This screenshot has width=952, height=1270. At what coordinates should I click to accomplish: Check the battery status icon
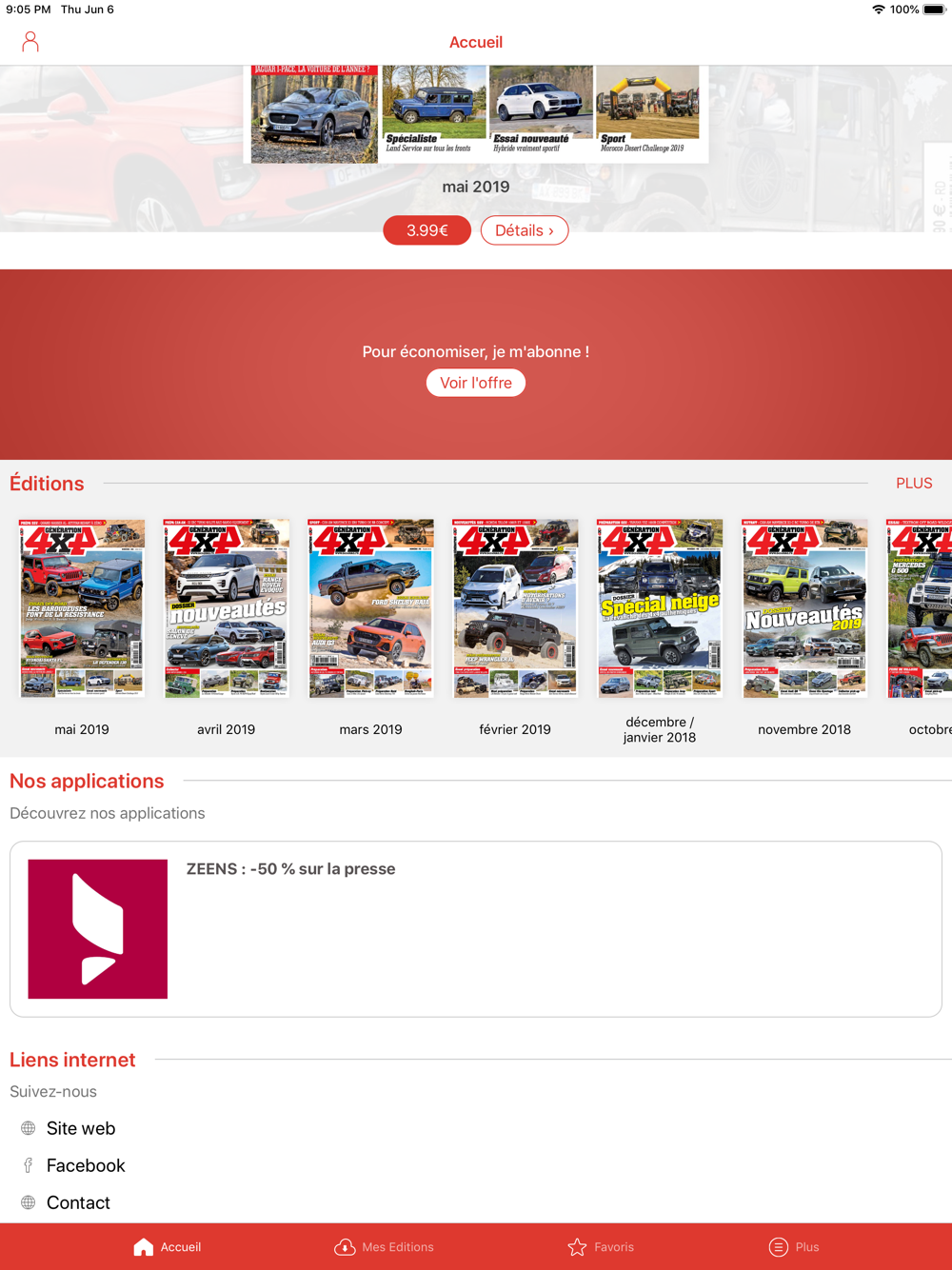coord(934,10)
